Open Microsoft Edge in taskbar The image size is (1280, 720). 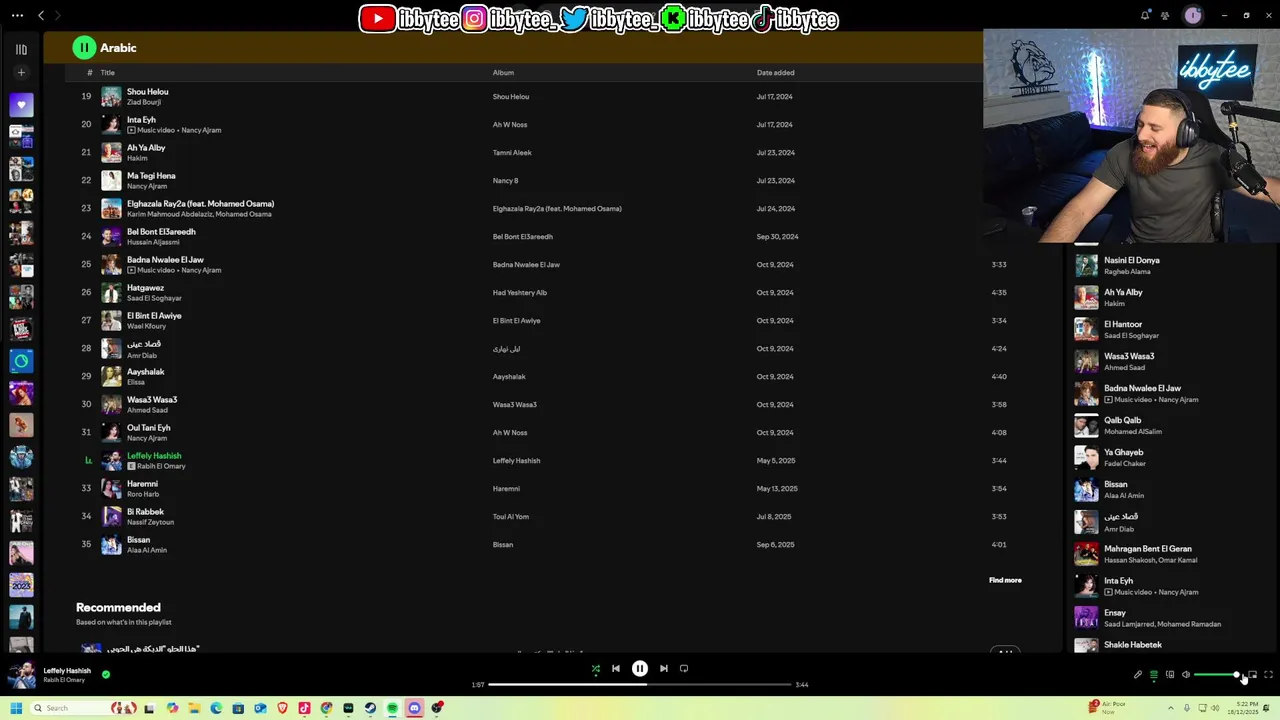tap(216, 708)
